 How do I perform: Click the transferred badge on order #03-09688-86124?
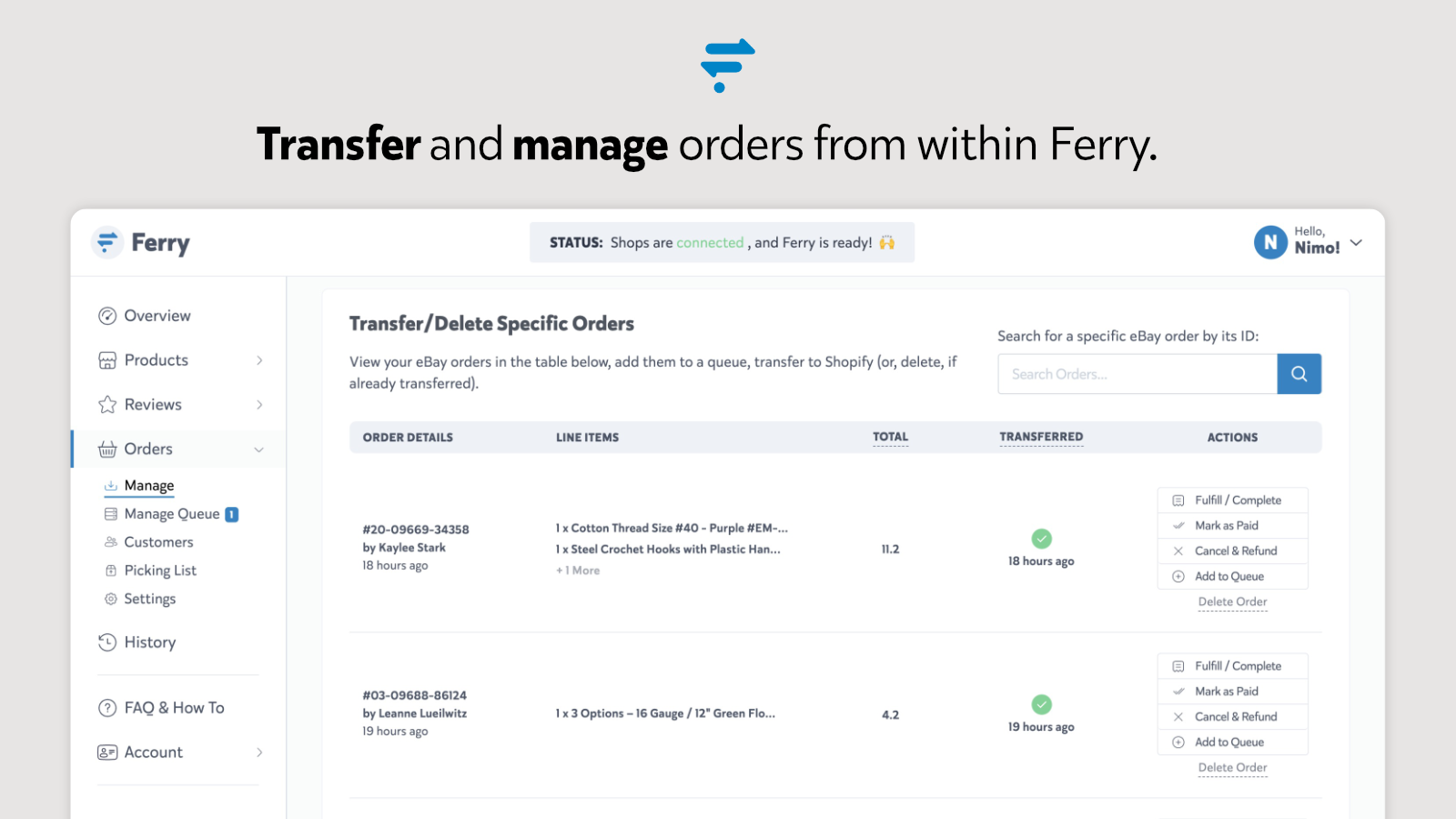point(1041,704)
